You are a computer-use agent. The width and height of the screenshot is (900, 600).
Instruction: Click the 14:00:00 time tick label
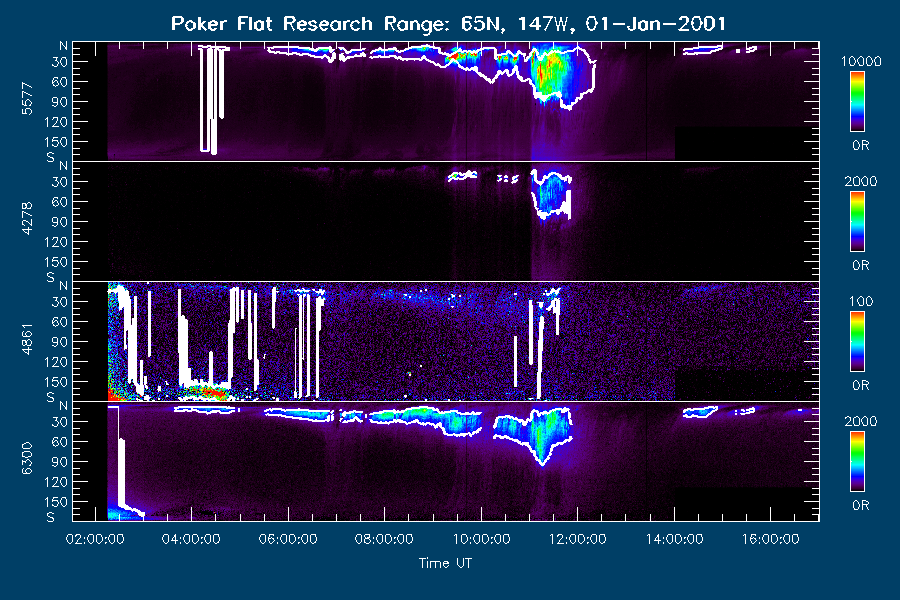pos(674,539)
